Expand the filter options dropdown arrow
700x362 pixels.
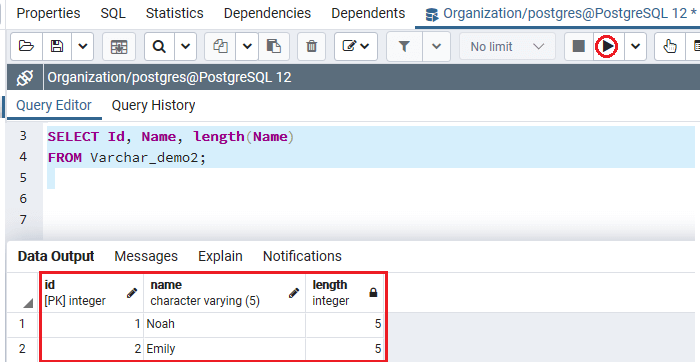coord(437,46)
